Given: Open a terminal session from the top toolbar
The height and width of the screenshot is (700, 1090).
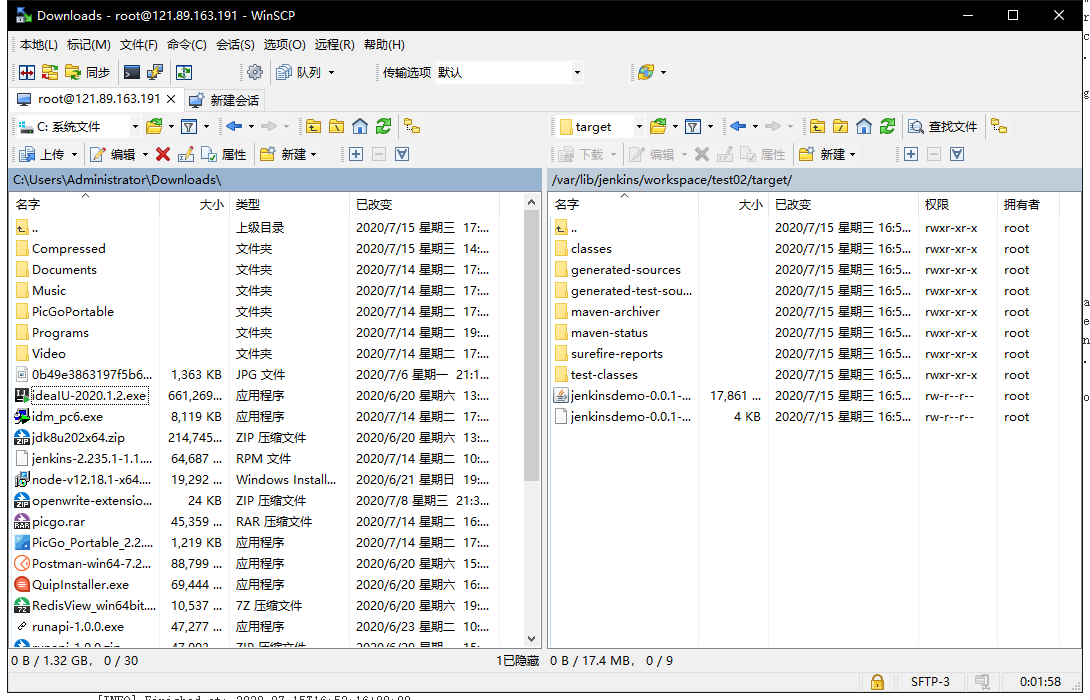Looking at the screenshot, I should coord(132,73).
